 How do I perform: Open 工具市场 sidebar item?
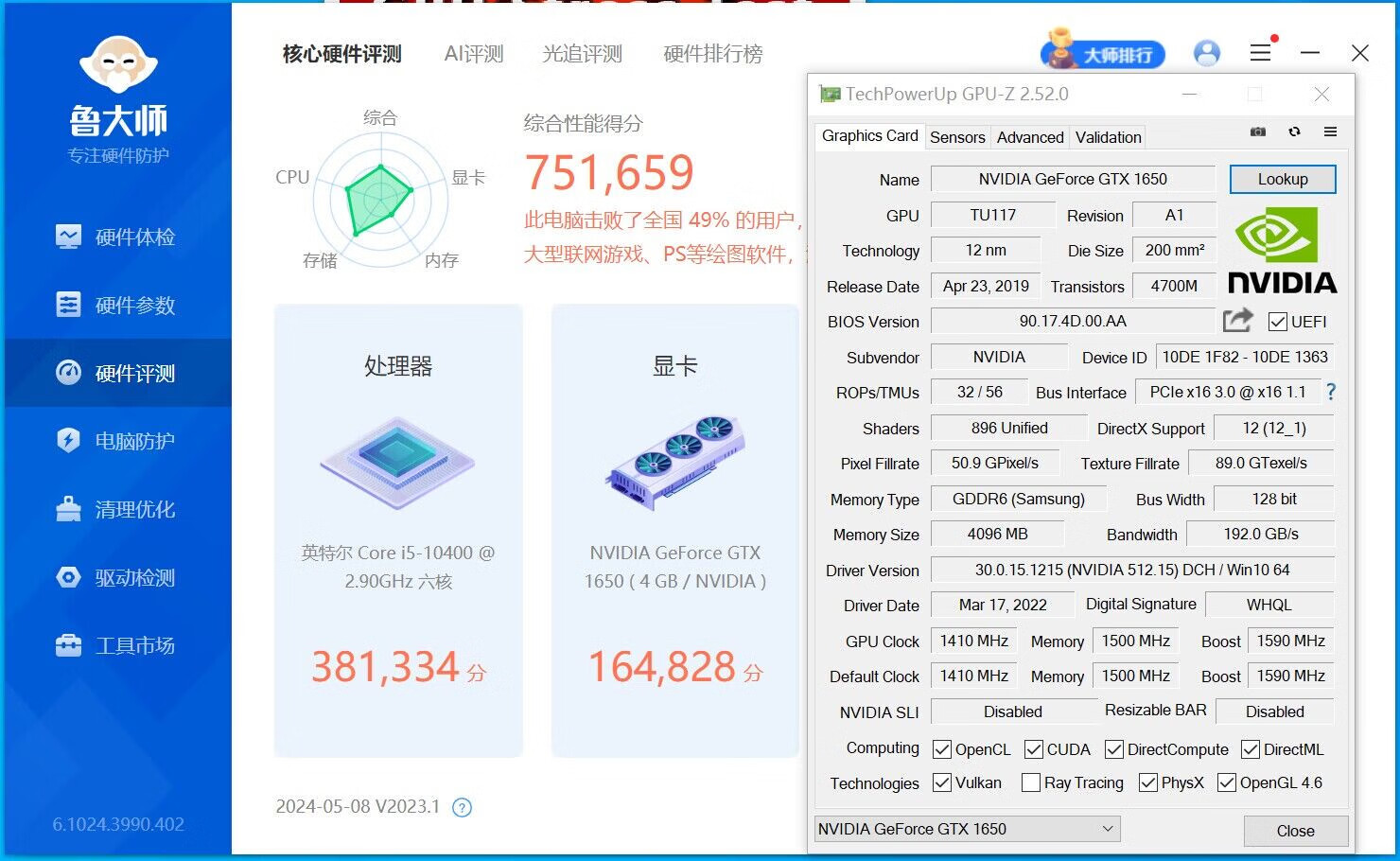tap(115, 645)
